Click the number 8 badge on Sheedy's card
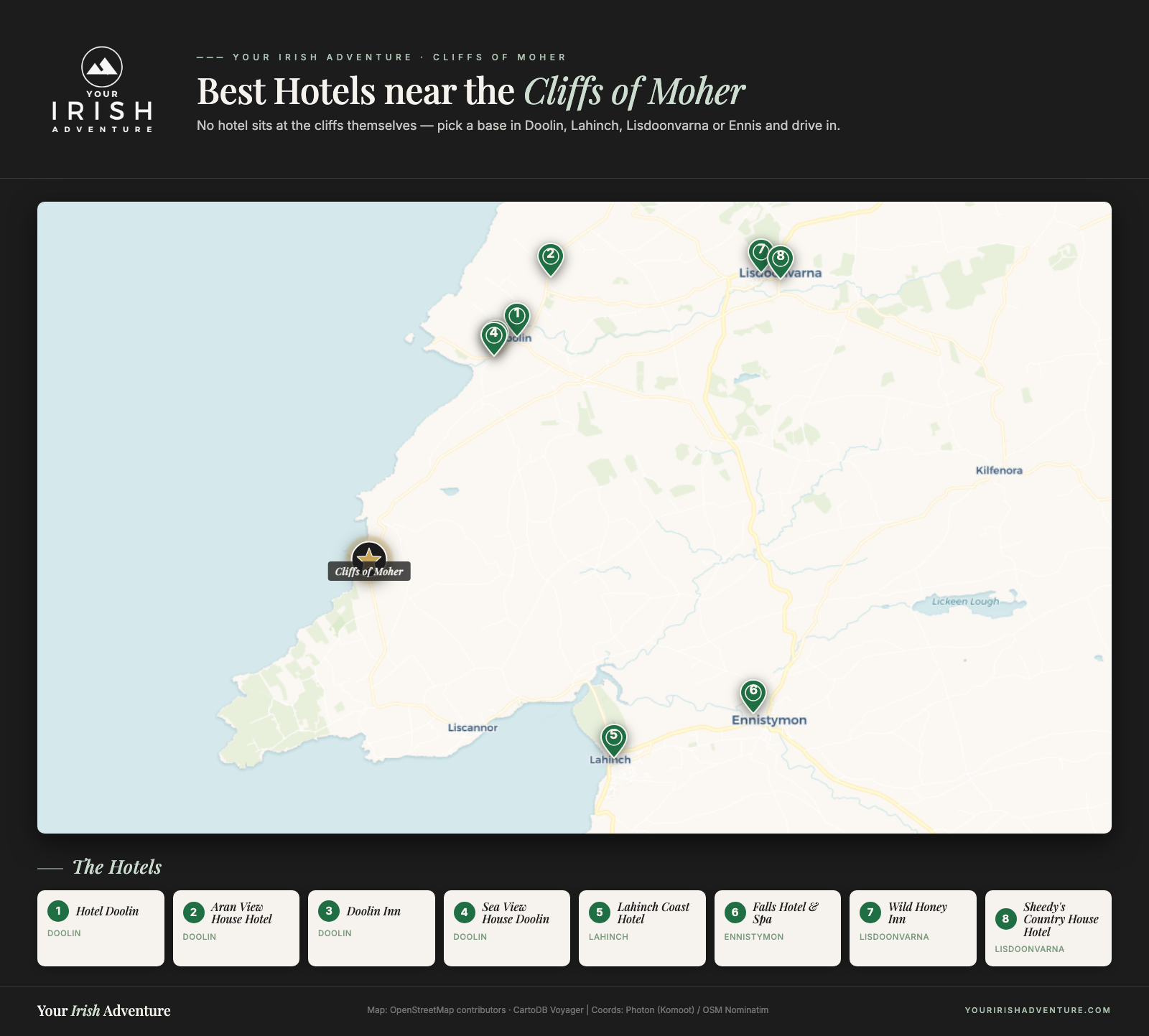Image resolution: width=1149 pixels, height=1036 pixels. click(1005, 919)
